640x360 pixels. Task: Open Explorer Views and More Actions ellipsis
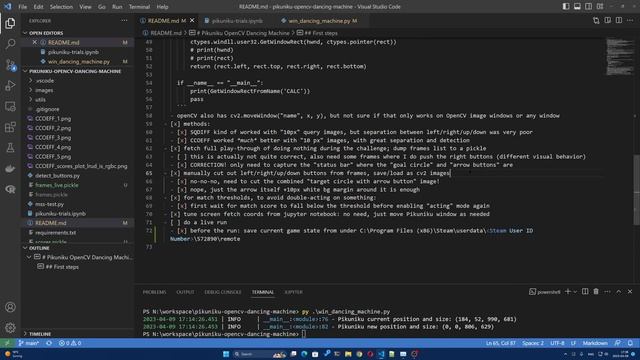(x=124, y=20)
